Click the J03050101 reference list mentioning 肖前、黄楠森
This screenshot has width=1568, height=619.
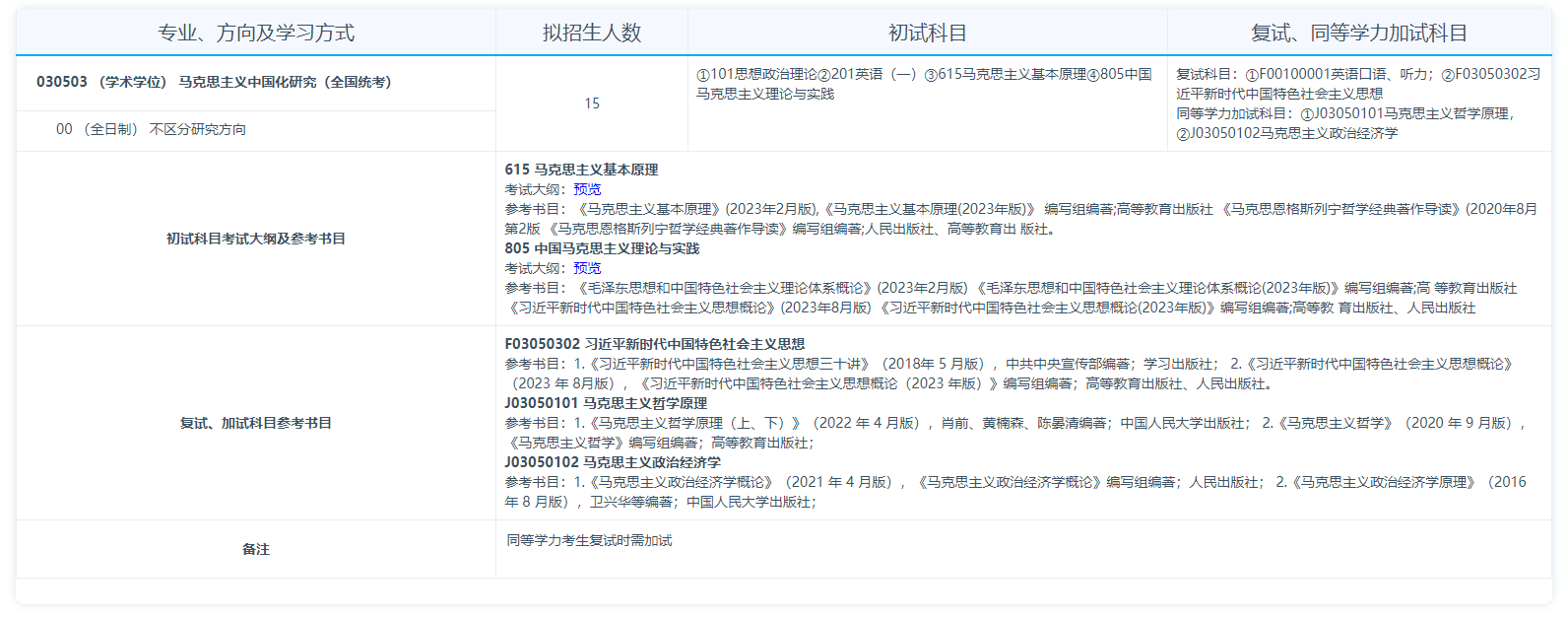(1016, 433)
